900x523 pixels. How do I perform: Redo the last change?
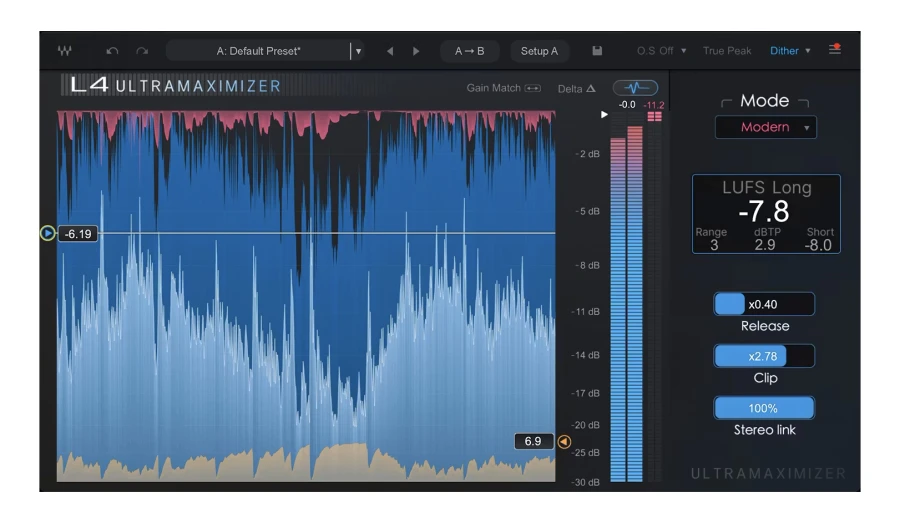click(142, 51)
